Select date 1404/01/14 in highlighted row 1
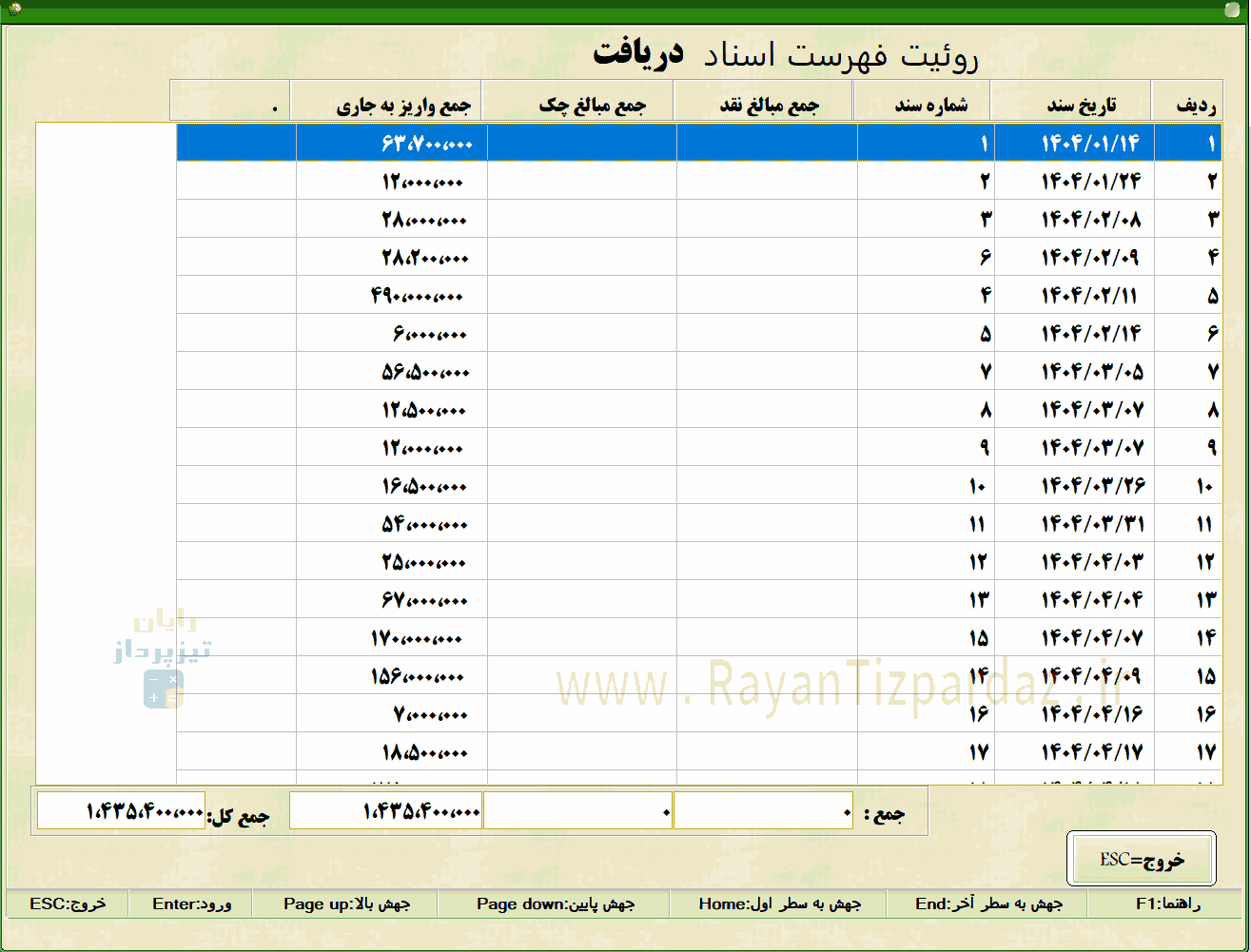This screenshot has width=1251, height=952. (1073, 143)
